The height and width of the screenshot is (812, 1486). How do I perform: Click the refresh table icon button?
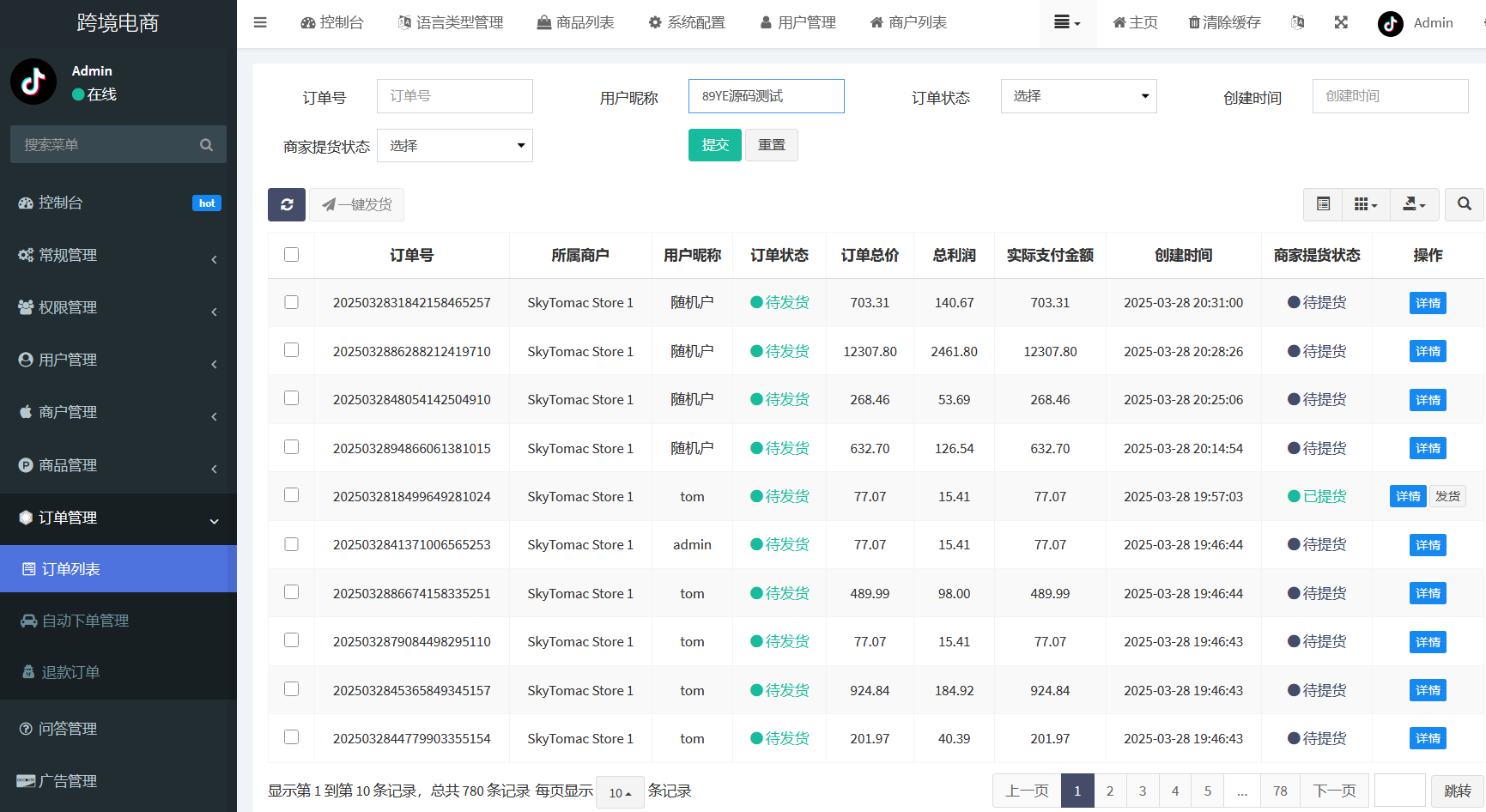point(287,204)
